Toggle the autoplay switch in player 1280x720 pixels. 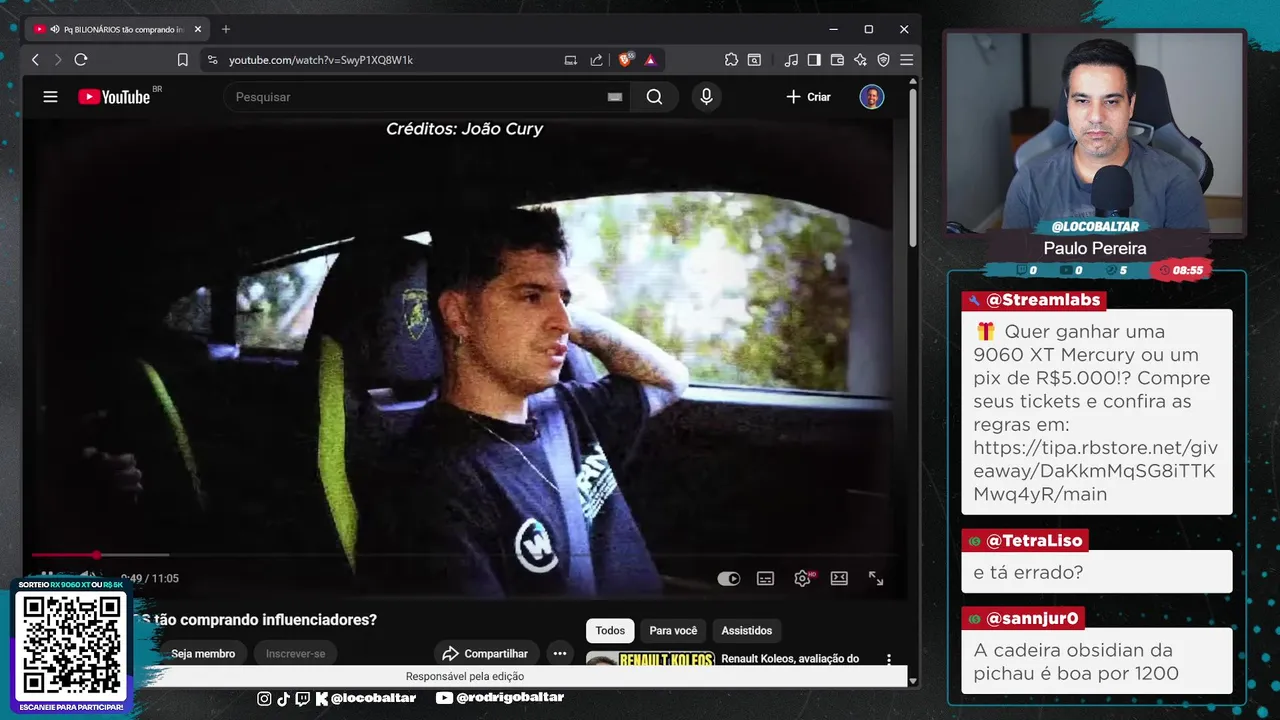(729, 578)
